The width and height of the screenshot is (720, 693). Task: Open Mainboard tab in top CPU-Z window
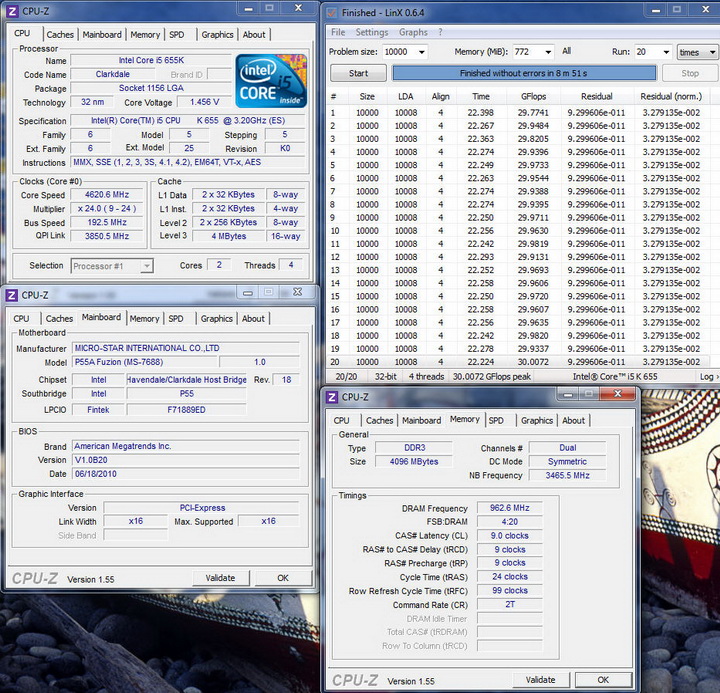pyautogui.click(x=102, y=34)
